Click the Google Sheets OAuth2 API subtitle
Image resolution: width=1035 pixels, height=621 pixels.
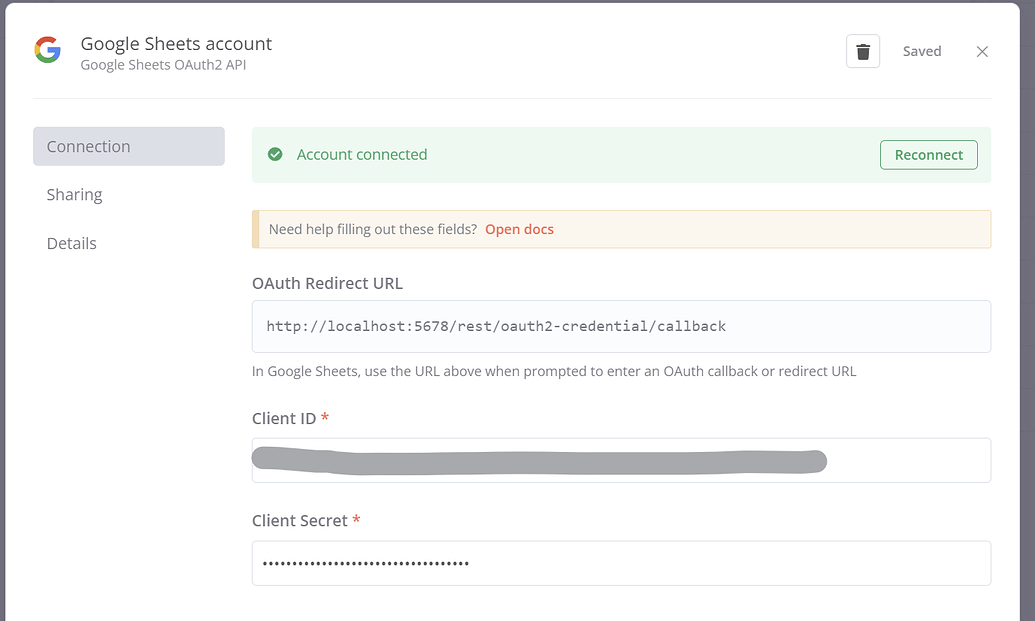(x=163, y=65)
